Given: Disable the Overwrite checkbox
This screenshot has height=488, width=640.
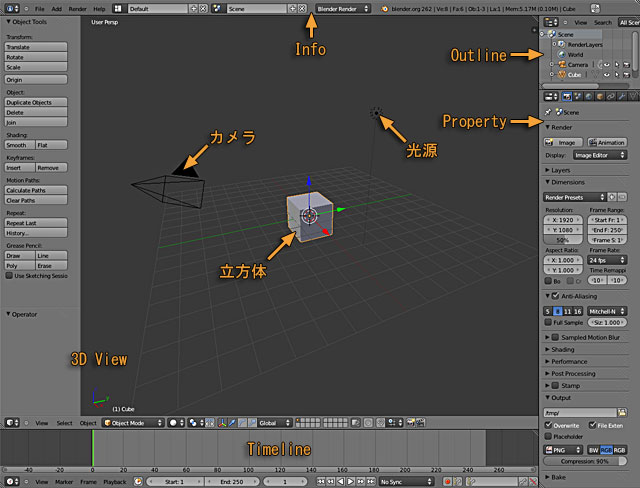Looking at the screenshot, I should (x=548, y=424).
